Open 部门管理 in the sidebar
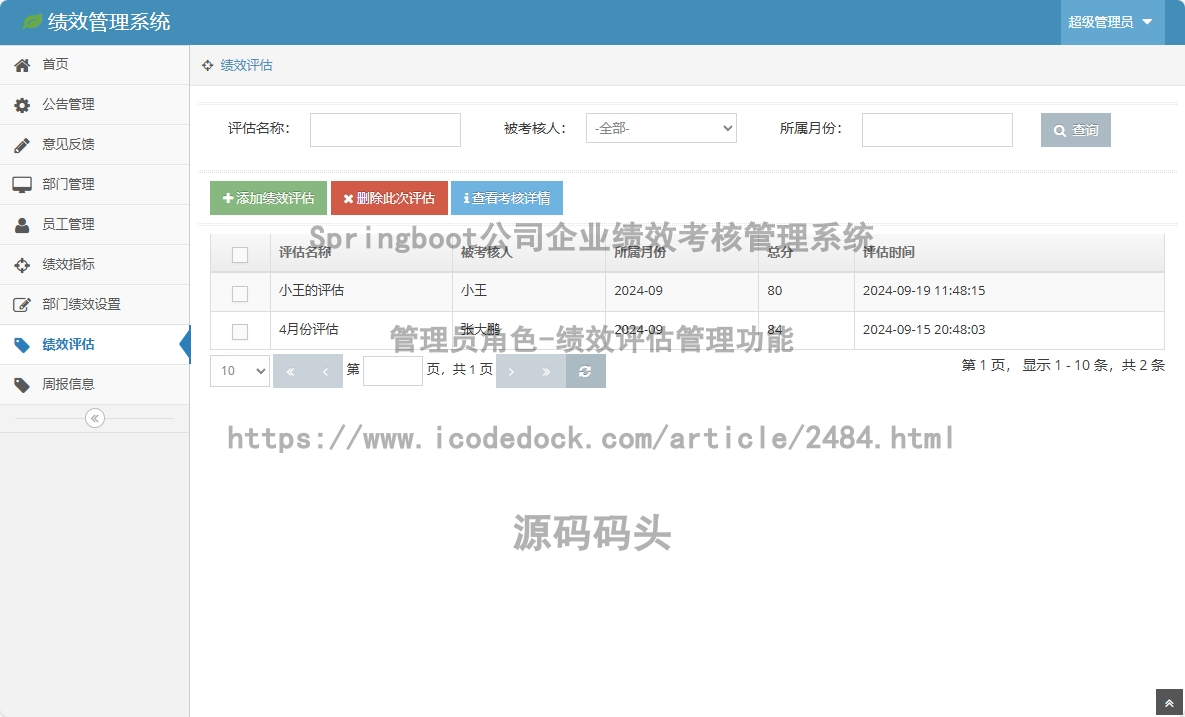This screenshot has width=1185, height=717. (x=94, y=184)
